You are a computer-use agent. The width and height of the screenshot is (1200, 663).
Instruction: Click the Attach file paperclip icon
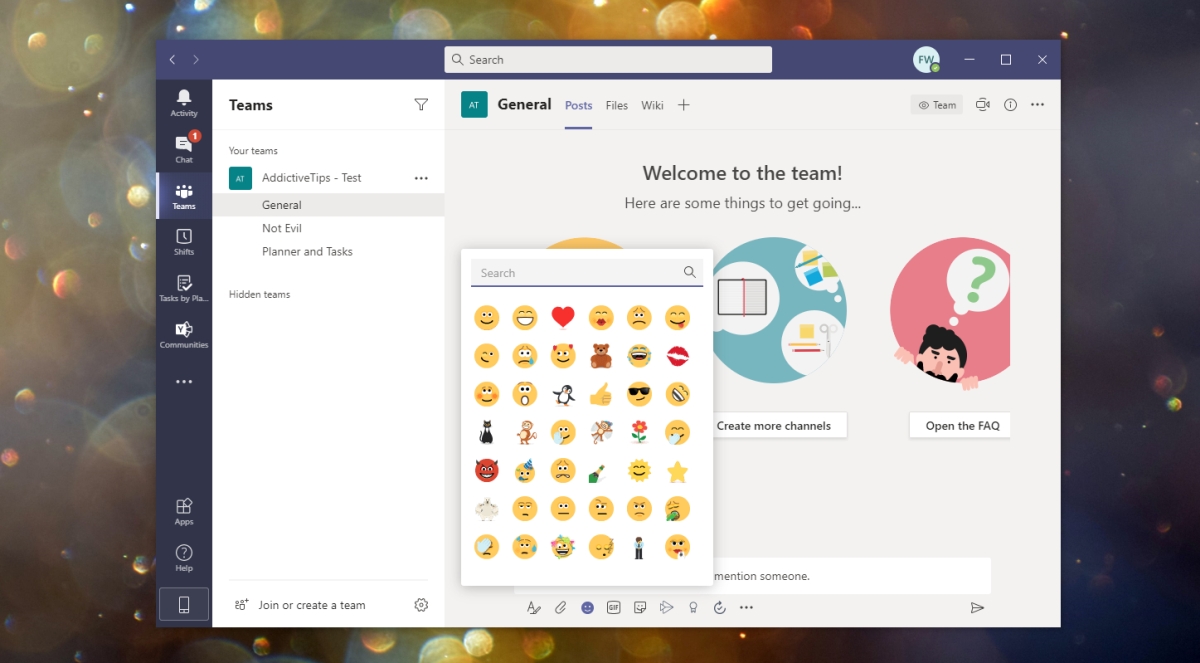561,607
